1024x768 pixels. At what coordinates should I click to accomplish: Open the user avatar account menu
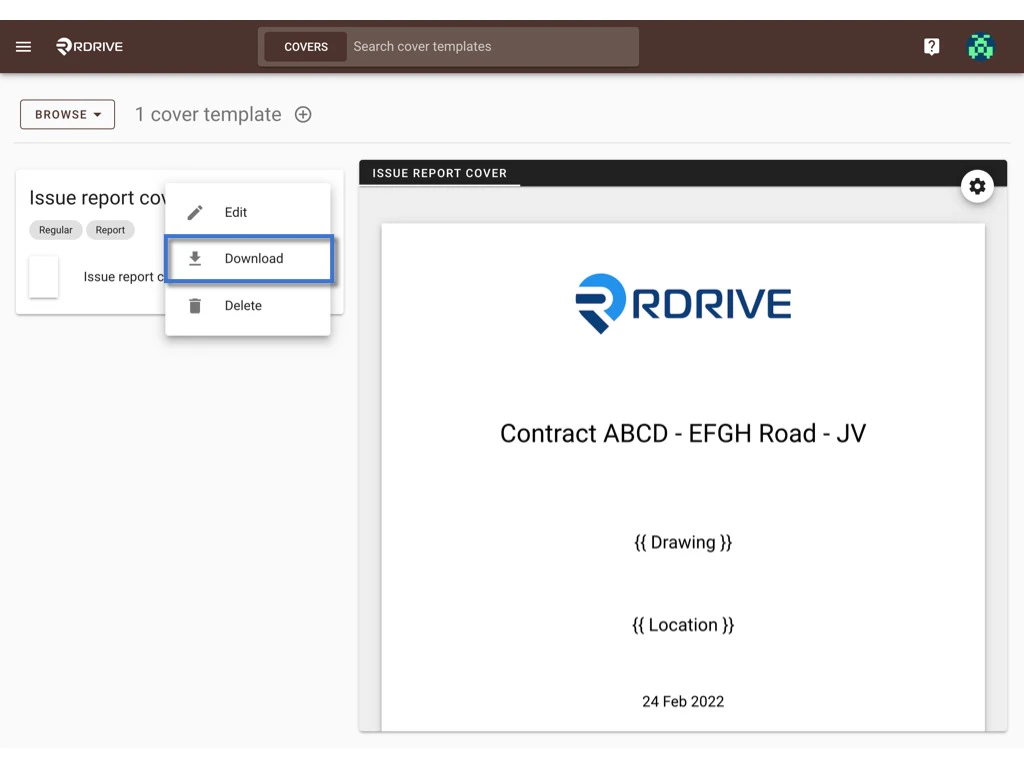click(x=980, y=46)
